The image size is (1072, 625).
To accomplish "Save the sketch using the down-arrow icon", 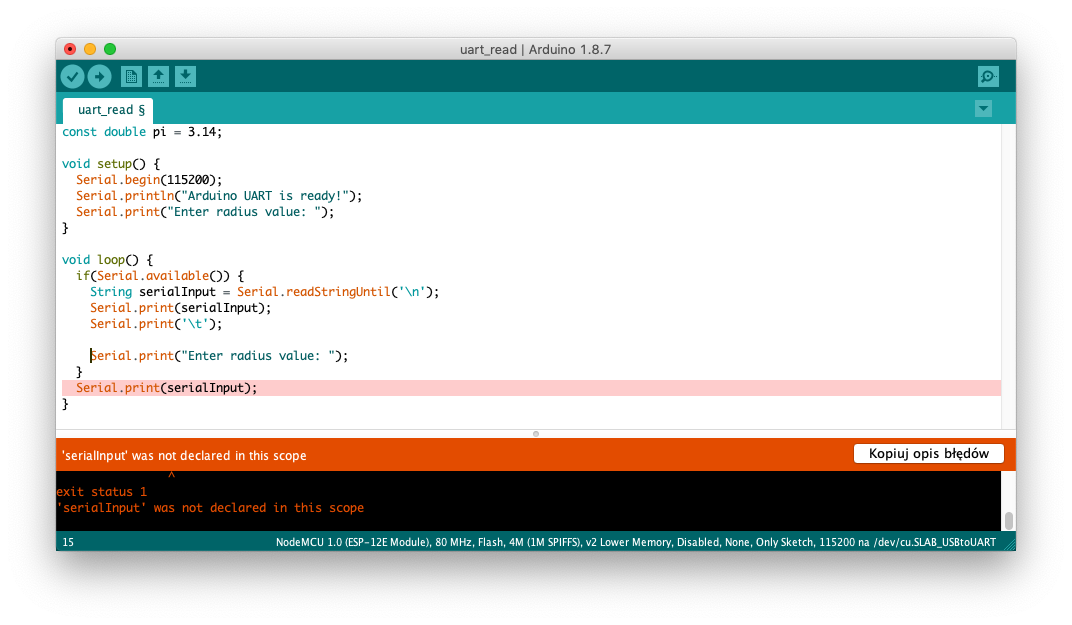I will coord(185,77).
